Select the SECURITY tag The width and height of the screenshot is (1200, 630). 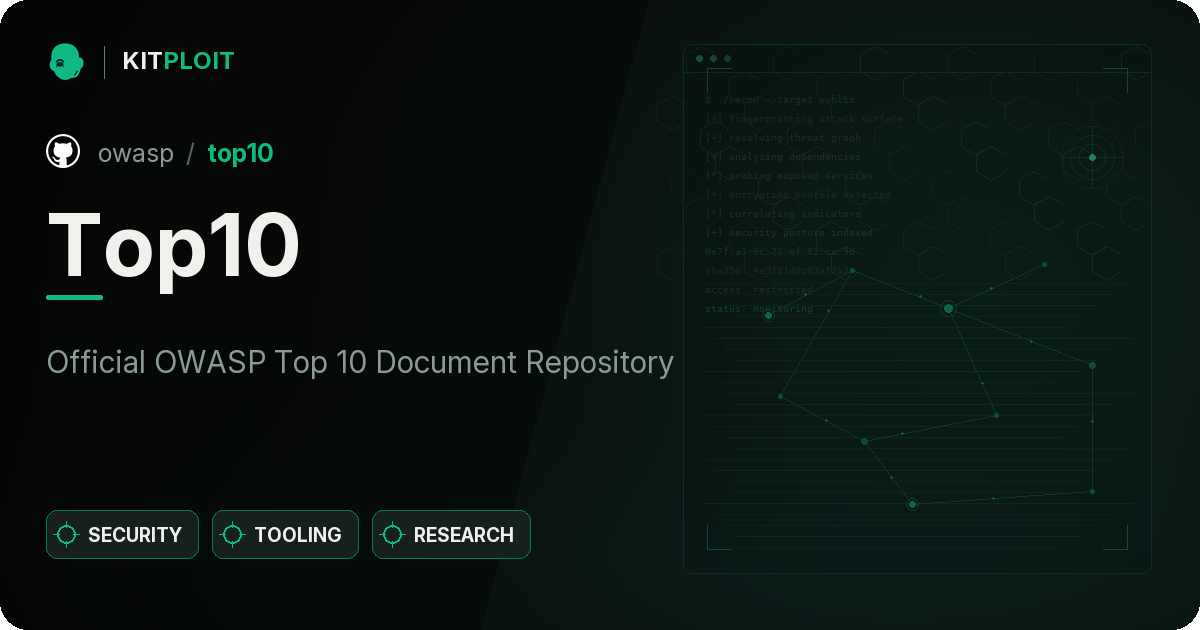click(122, 535)
